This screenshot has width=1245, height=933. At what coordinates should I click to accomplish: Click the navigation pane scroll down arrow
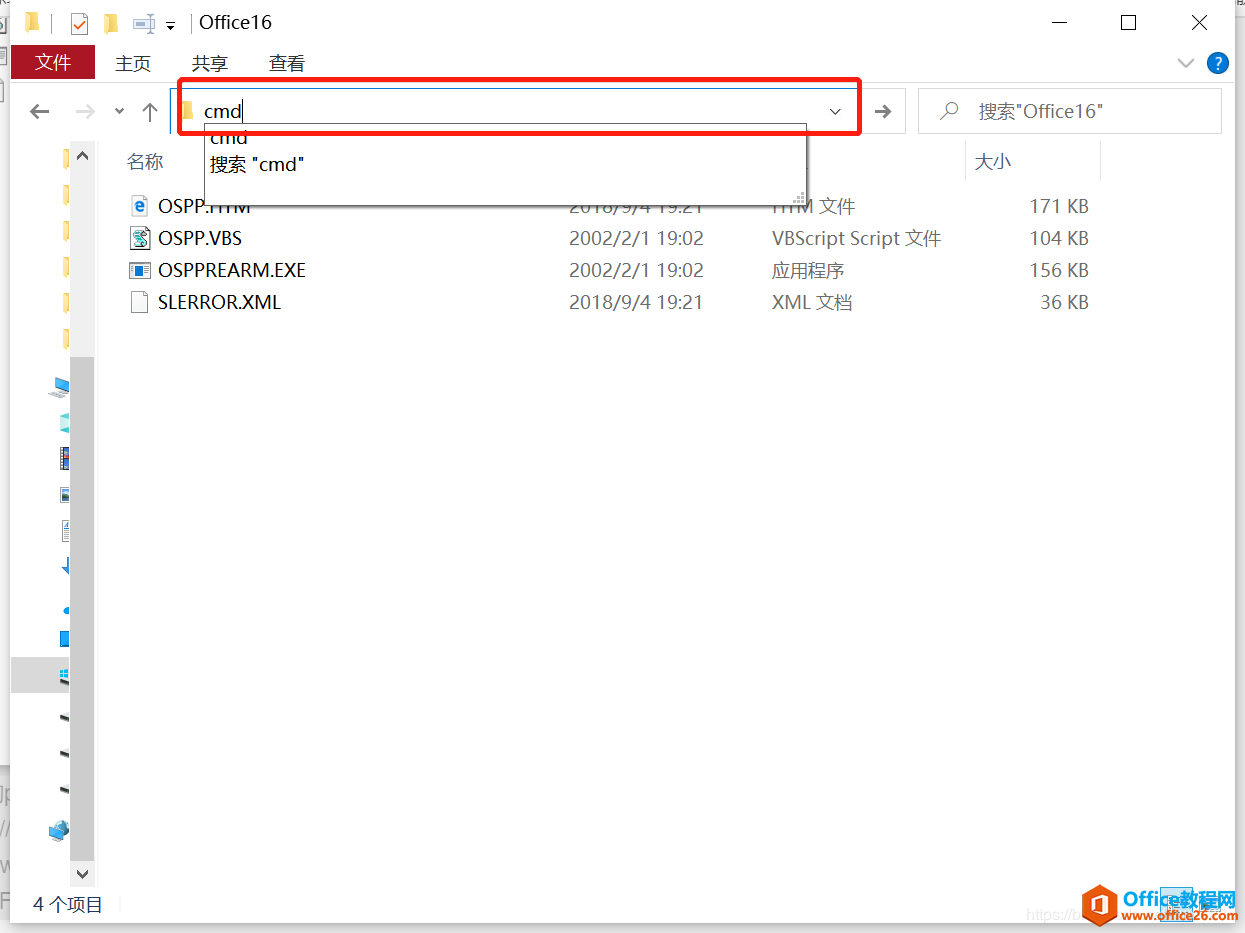(83, 873)
